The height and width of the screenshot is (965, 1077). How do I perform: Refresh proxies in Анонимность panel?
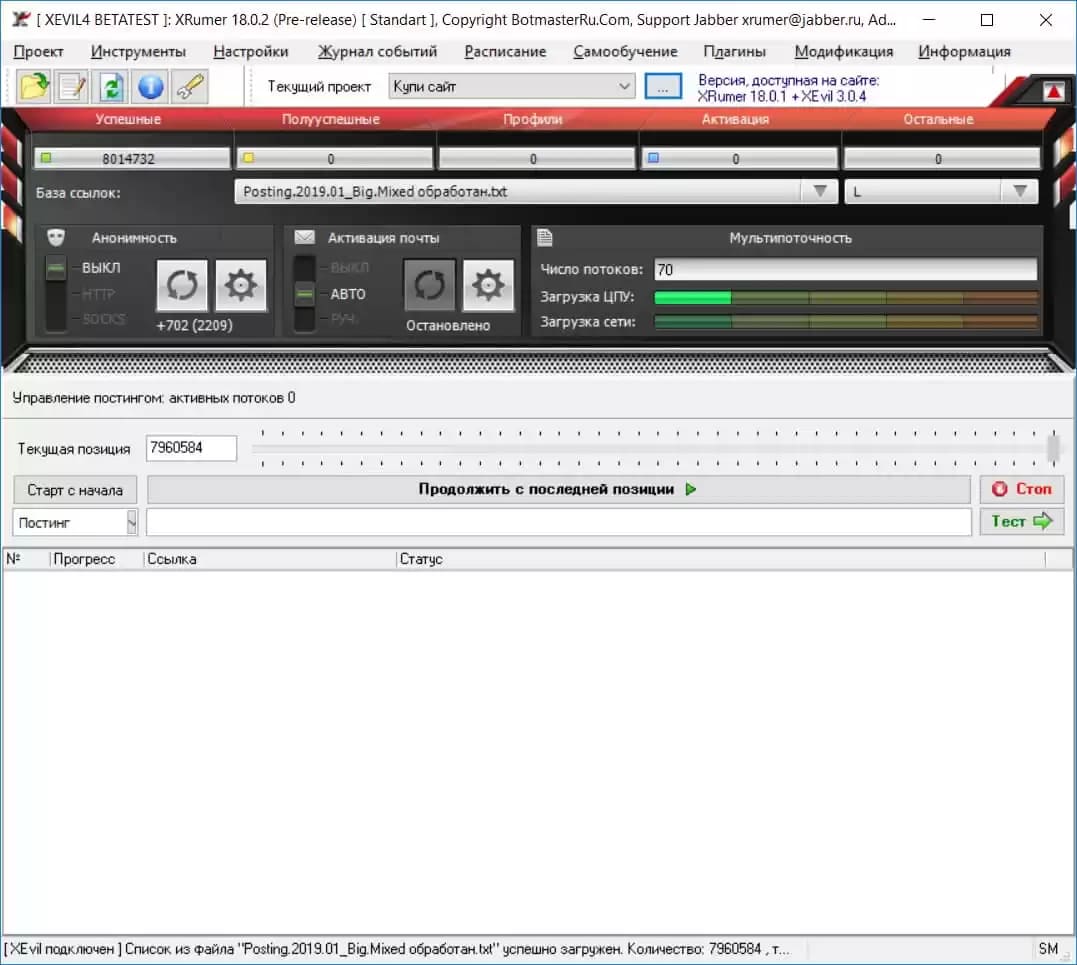[182, 285]
